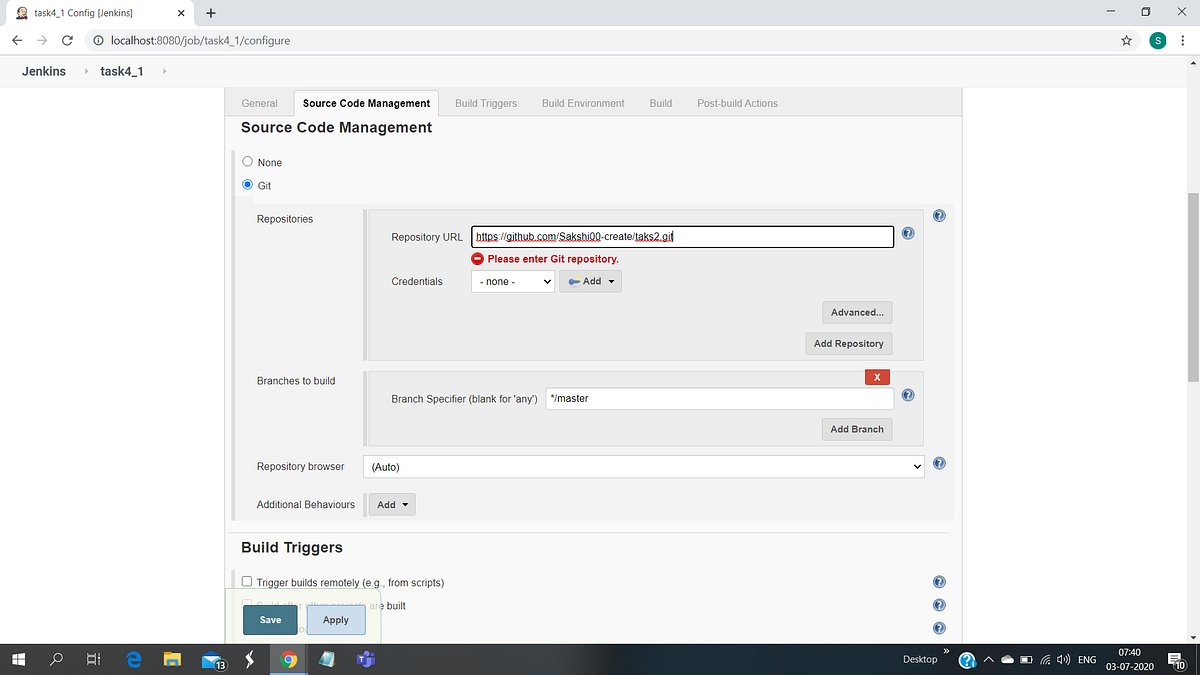Image resolution: width=1200 pixels, height=675 pixels.
Task: Switch to the Build Triggers tab
Action: pos(485,103)
